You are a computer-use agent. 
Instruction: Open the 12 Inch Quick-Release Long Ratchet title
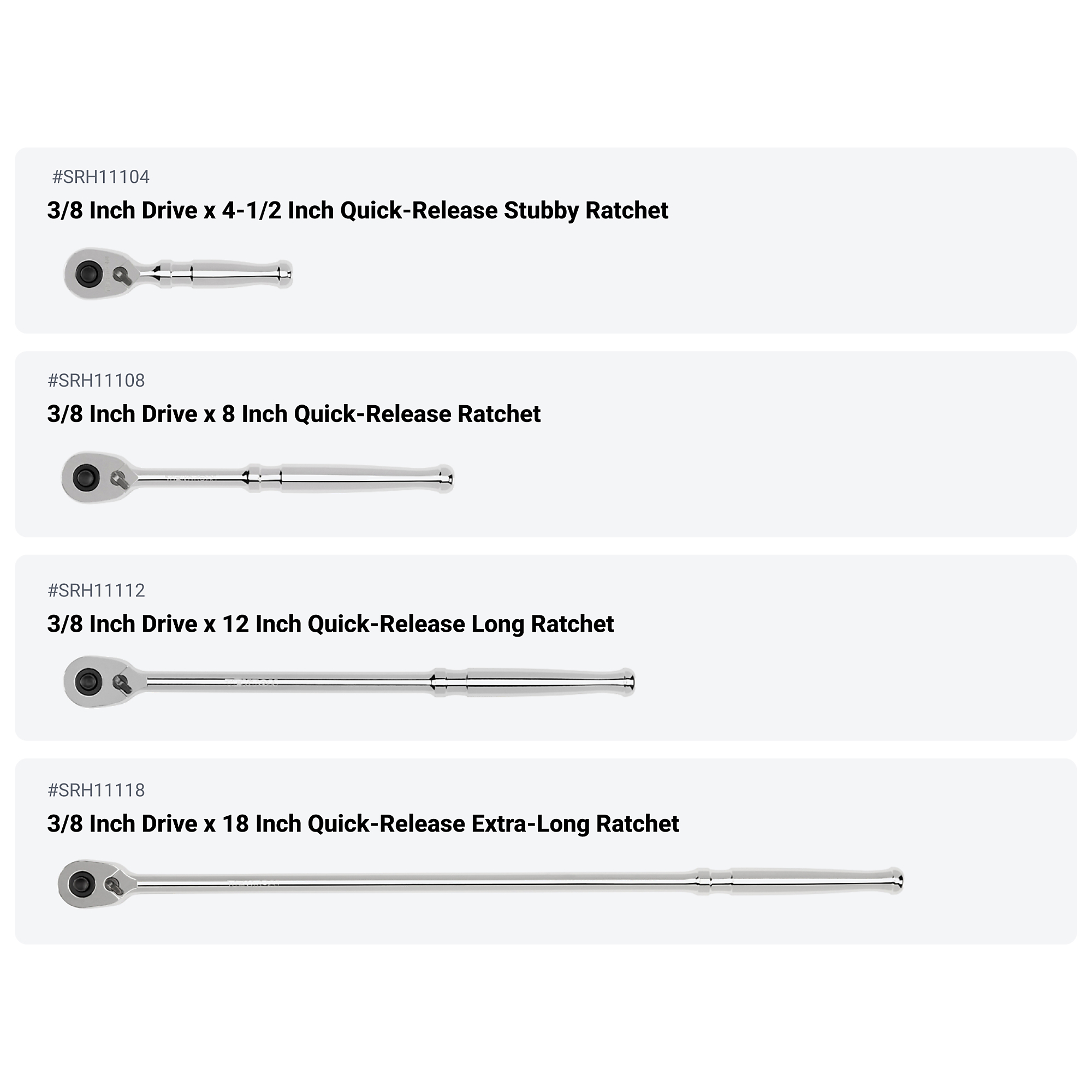330,624
